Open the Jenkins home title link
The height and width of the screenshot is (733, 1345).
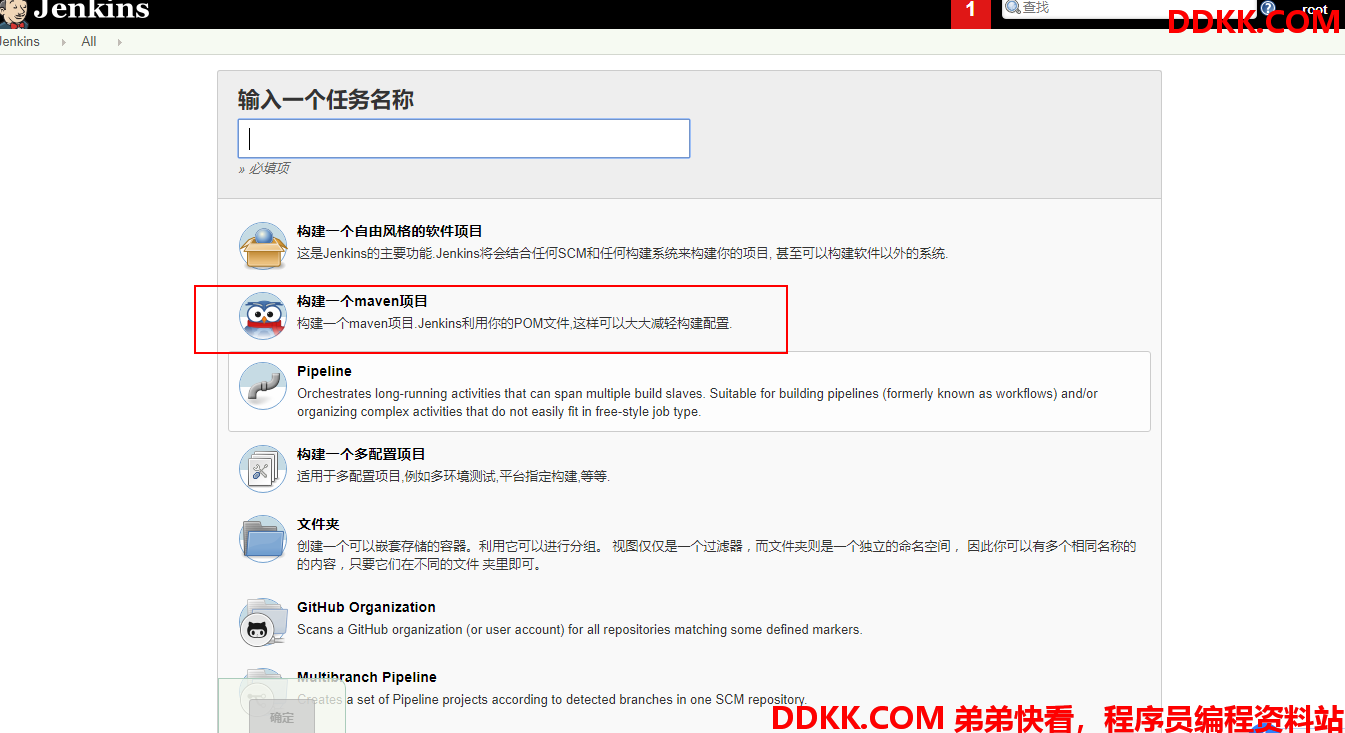pyautogui.click(x=91, y=11)
